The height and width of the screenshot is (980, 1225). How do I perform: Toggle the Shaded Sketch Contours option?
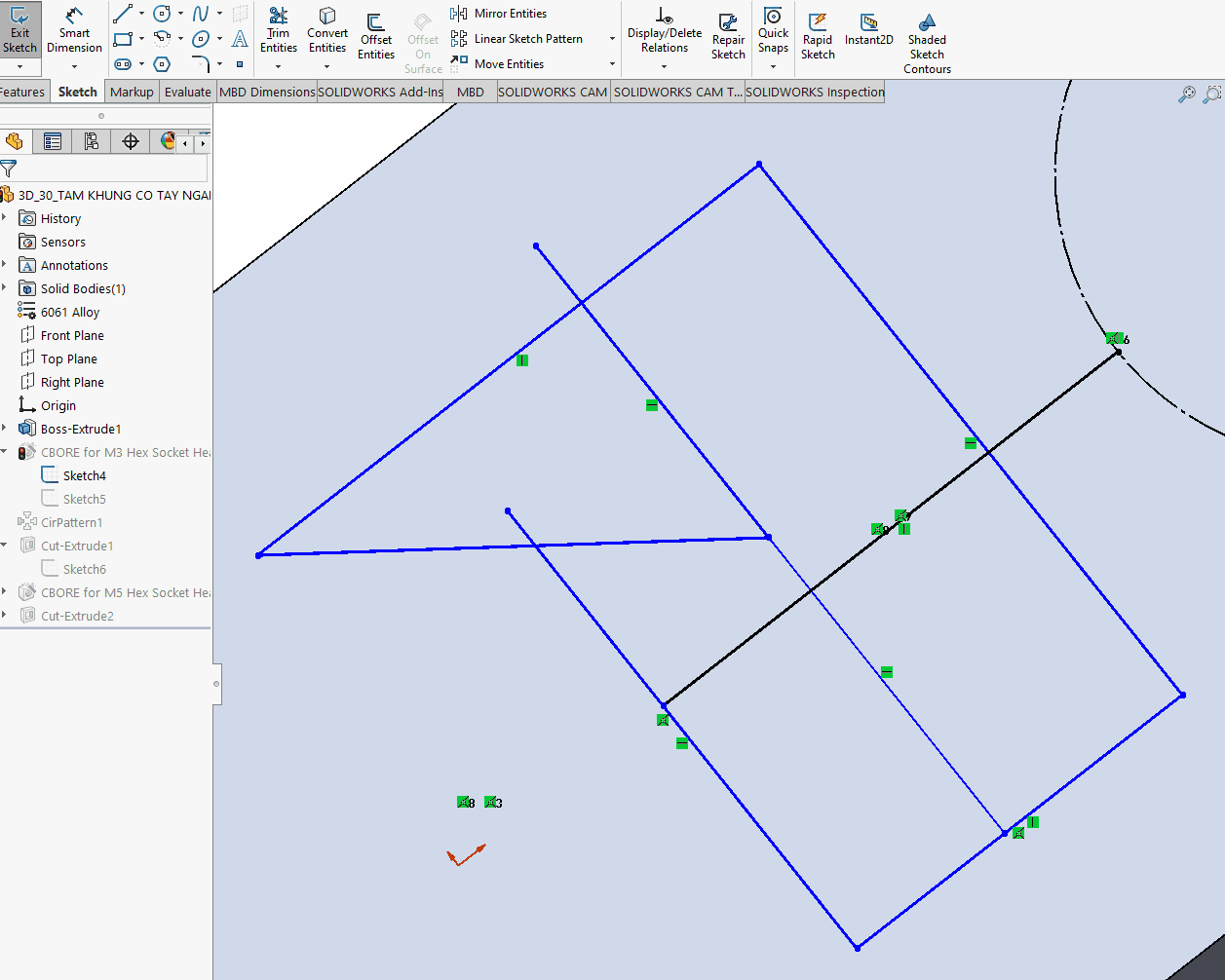[x=927, y=41]
